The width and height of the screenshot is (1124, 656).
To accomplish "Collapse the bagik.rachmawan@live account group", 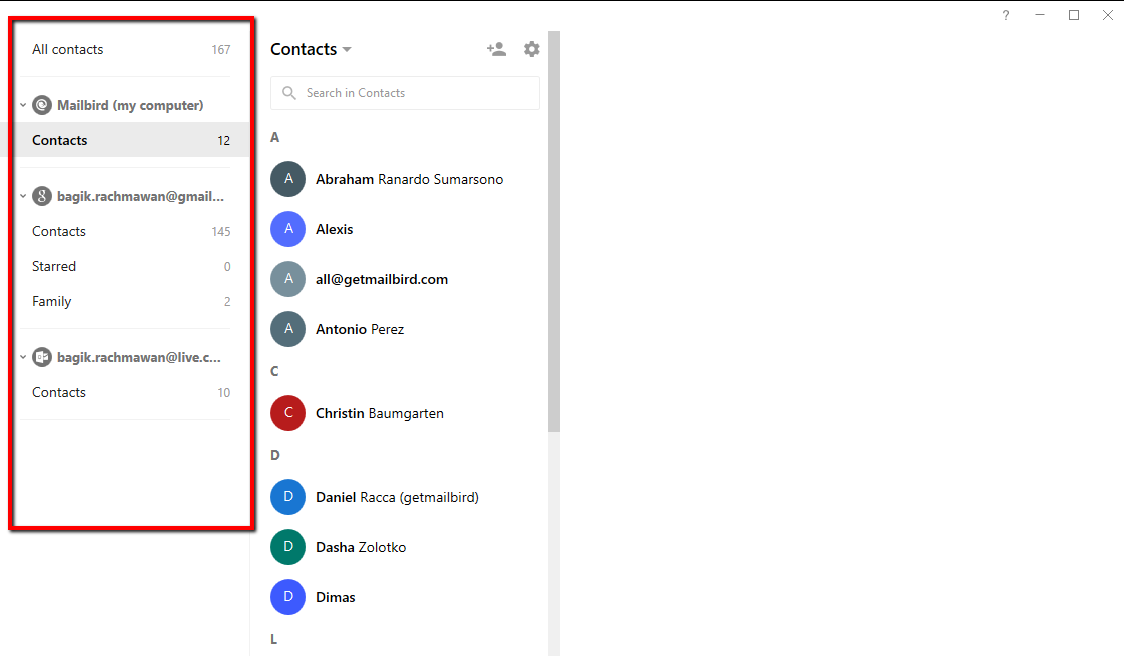I will 23,357.
